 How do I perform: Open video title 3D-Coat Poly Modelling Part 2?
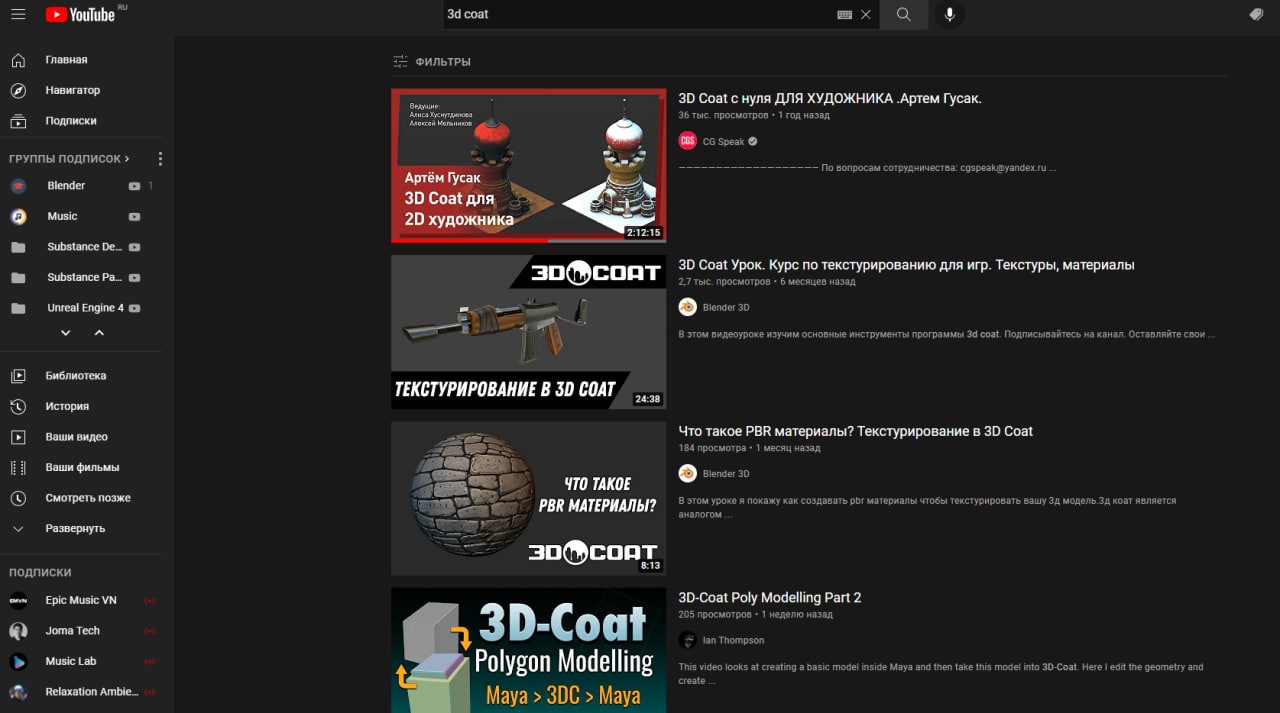[x=770, y=597]
